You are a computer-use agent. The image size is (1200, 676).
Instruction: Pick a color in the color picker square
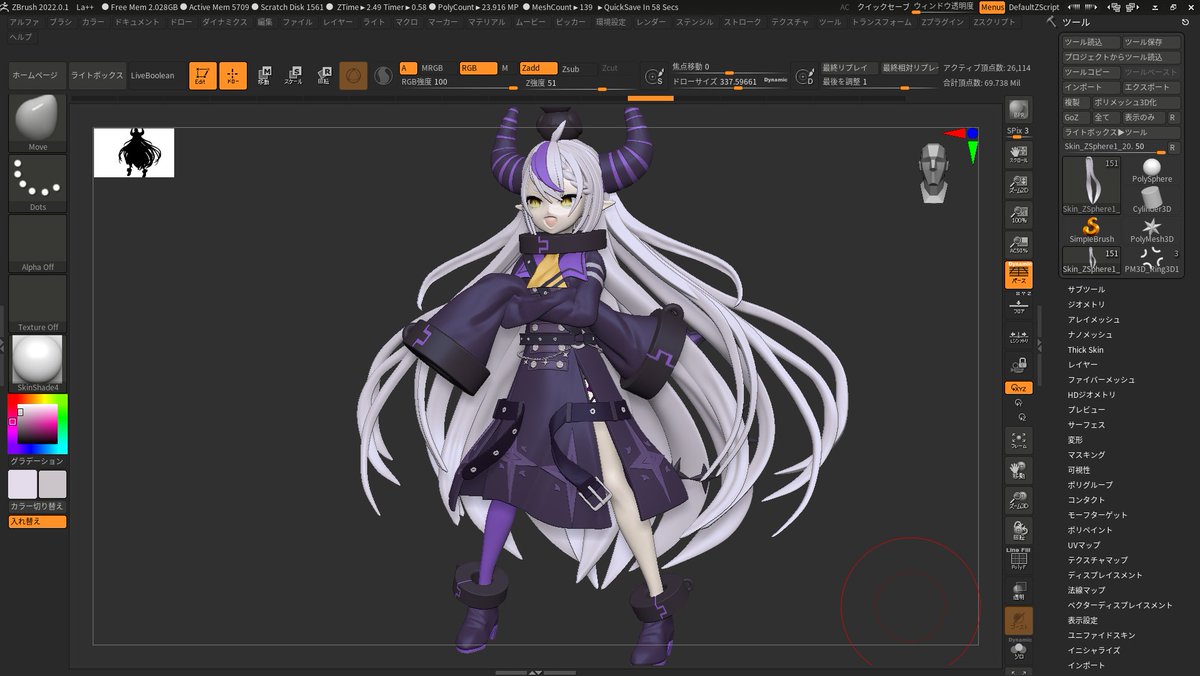click(38, 425)
